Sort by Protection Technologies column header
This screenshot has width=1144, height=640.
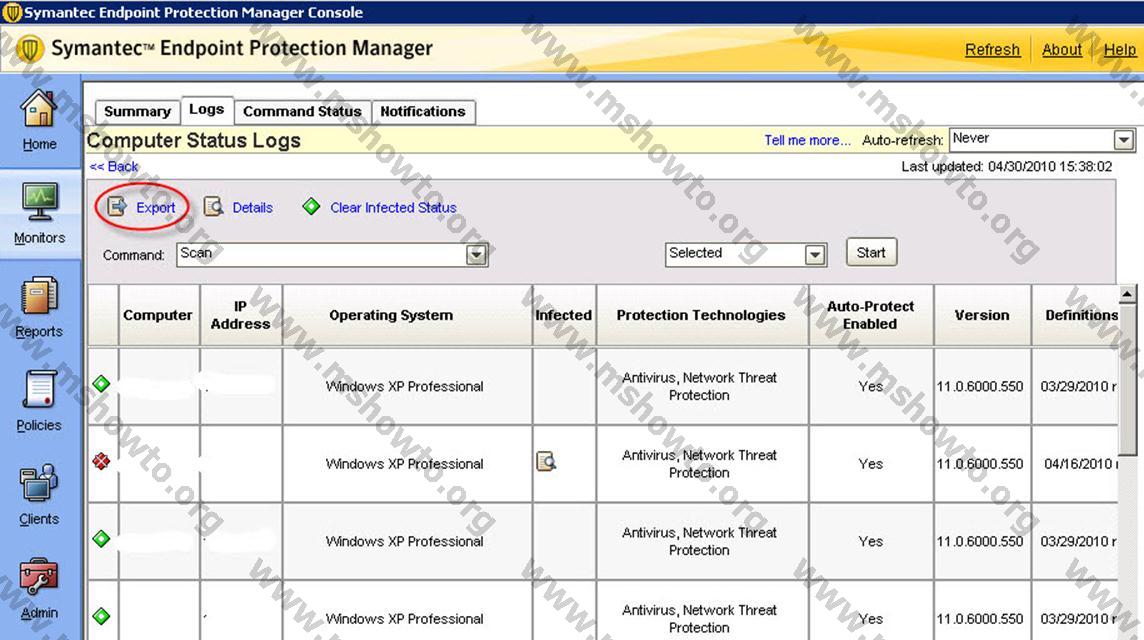coord(702,315)
